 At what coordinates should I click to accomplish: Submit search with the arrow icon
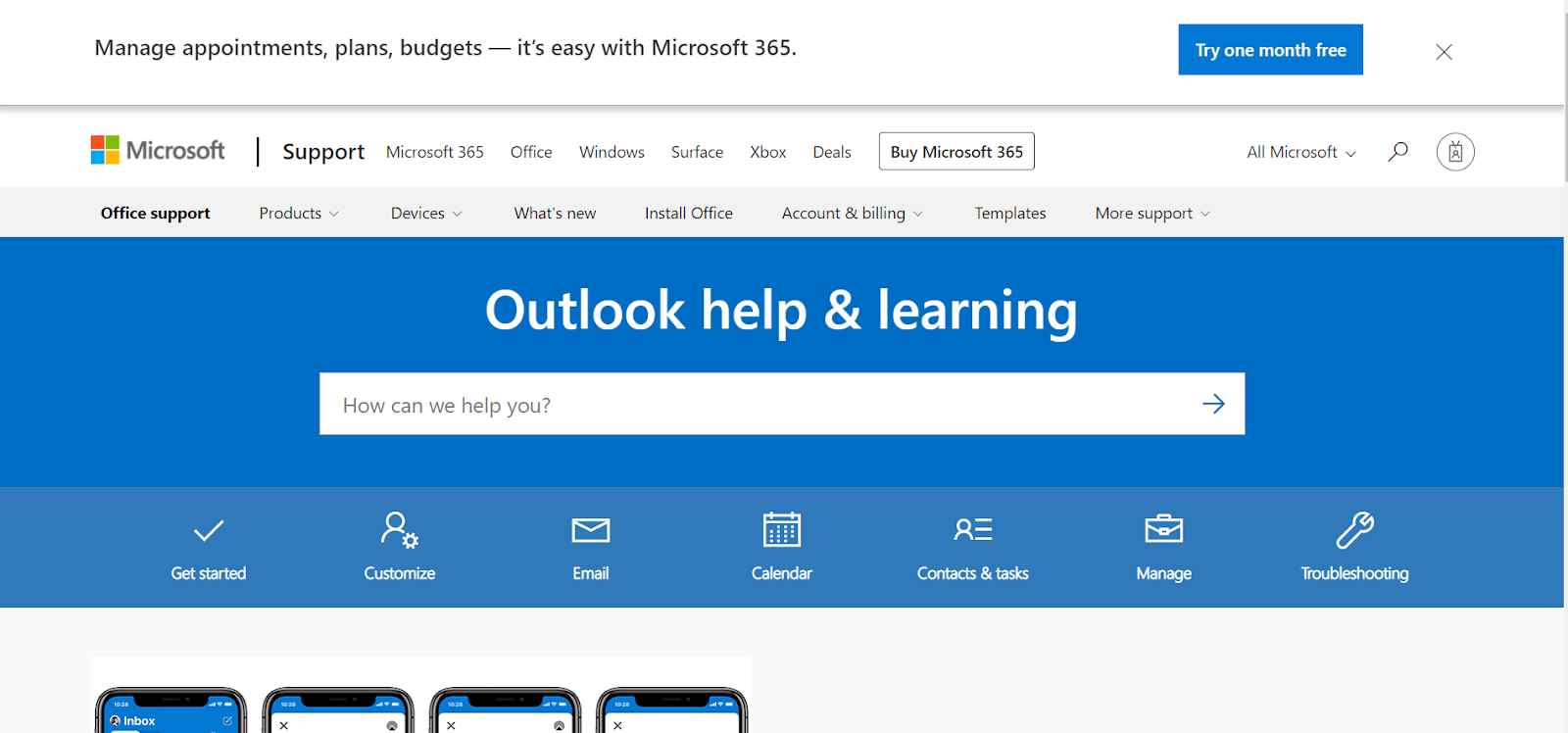(x=1213, y=404)
